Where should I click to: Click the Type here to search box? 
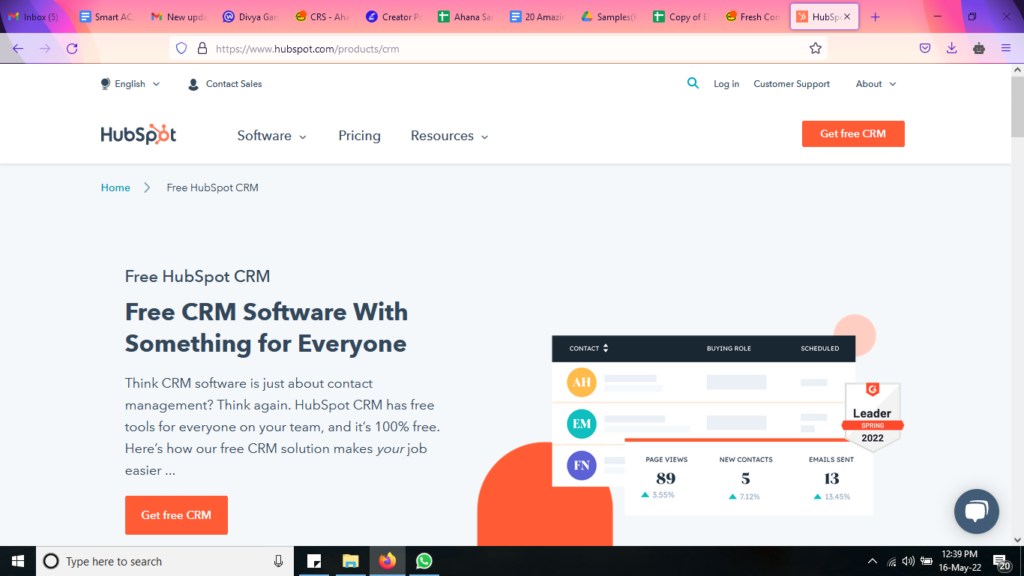click(x=165, y=561)
